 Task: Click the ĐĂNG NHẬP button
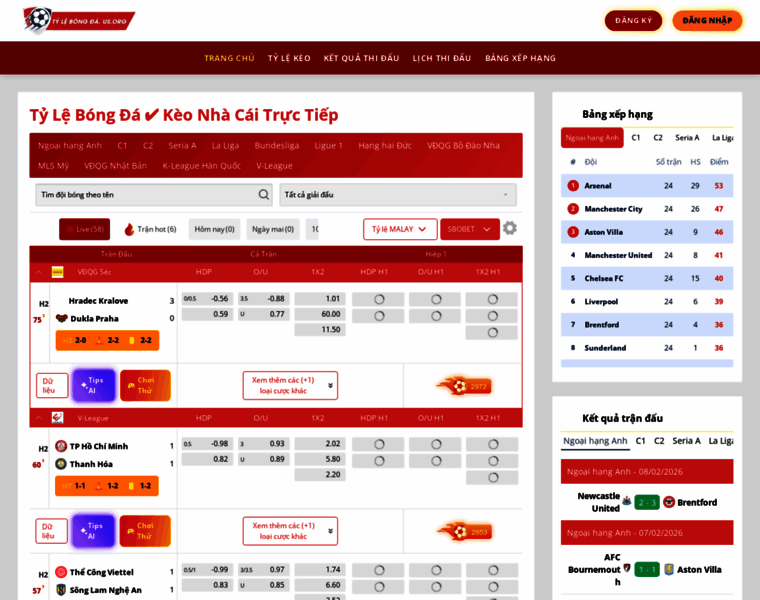[707, 20]
